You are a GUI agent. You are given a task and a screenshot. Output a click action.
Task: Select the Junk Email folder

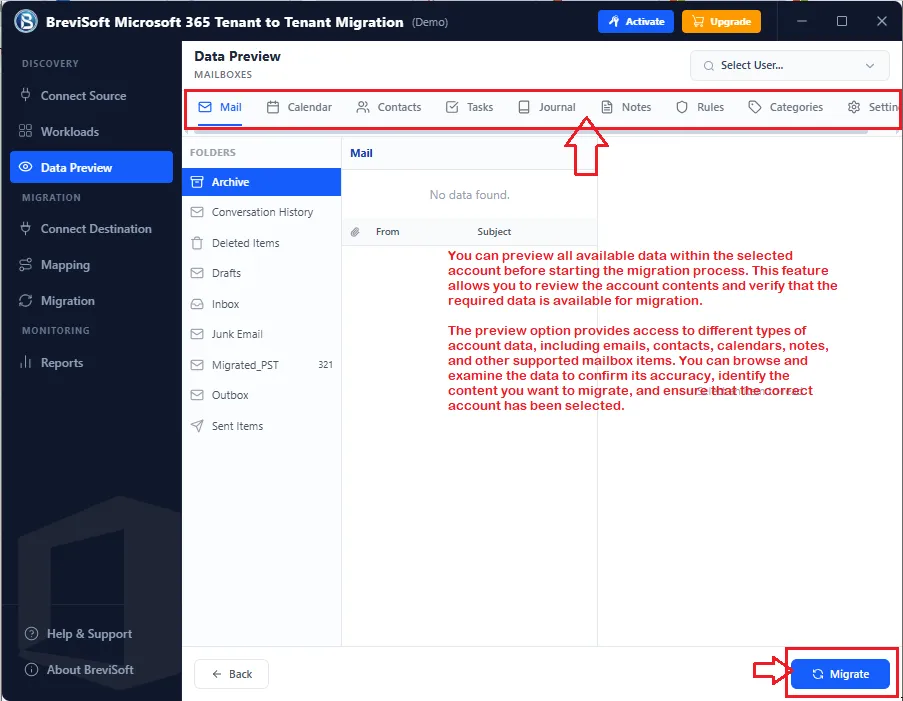pyautogui.click(x=261, y=334)
